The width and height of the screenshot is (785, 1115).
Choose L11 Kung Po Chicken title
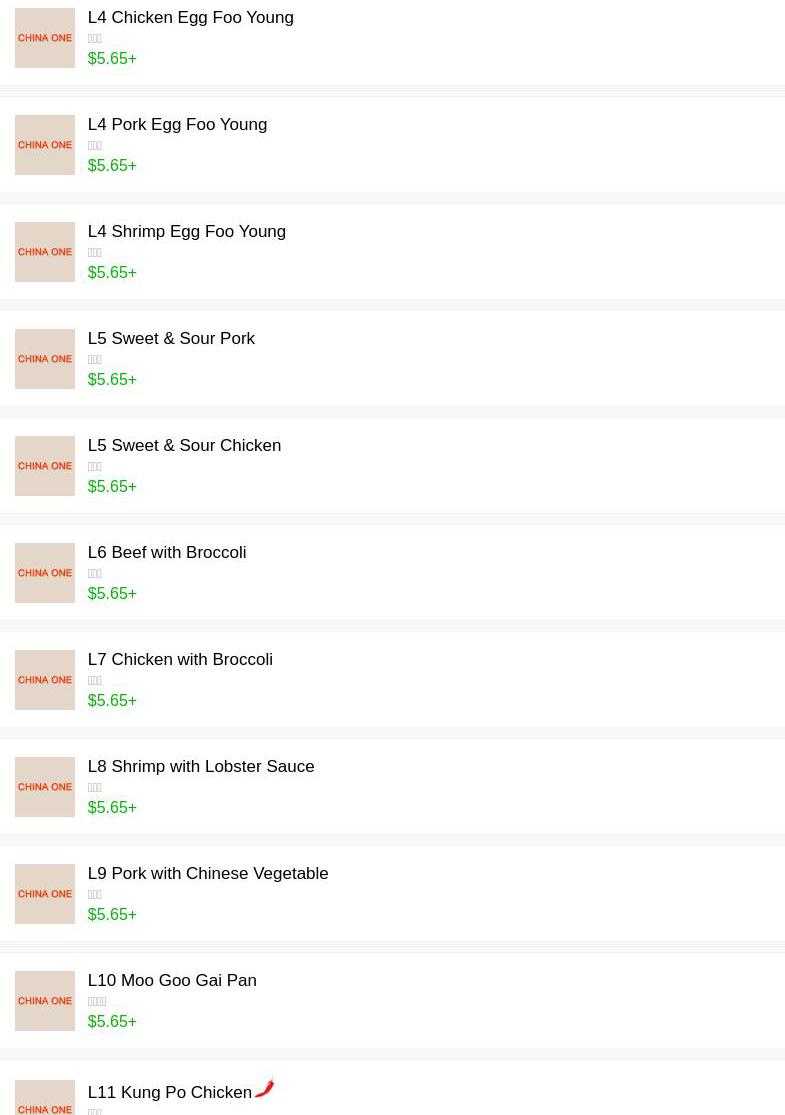169,1093
